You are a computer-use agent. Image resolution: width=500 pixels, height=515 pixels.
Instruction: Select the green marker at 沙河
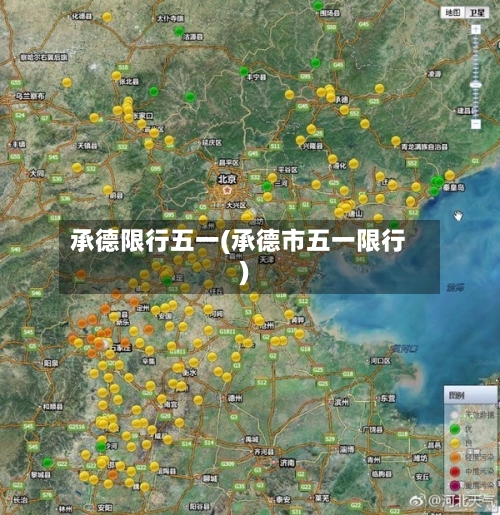tap(101, 446)
